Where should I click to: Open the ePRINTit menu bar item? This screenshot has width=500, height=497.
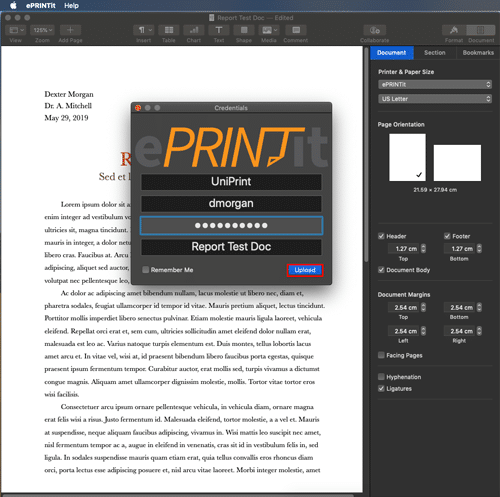41,6
